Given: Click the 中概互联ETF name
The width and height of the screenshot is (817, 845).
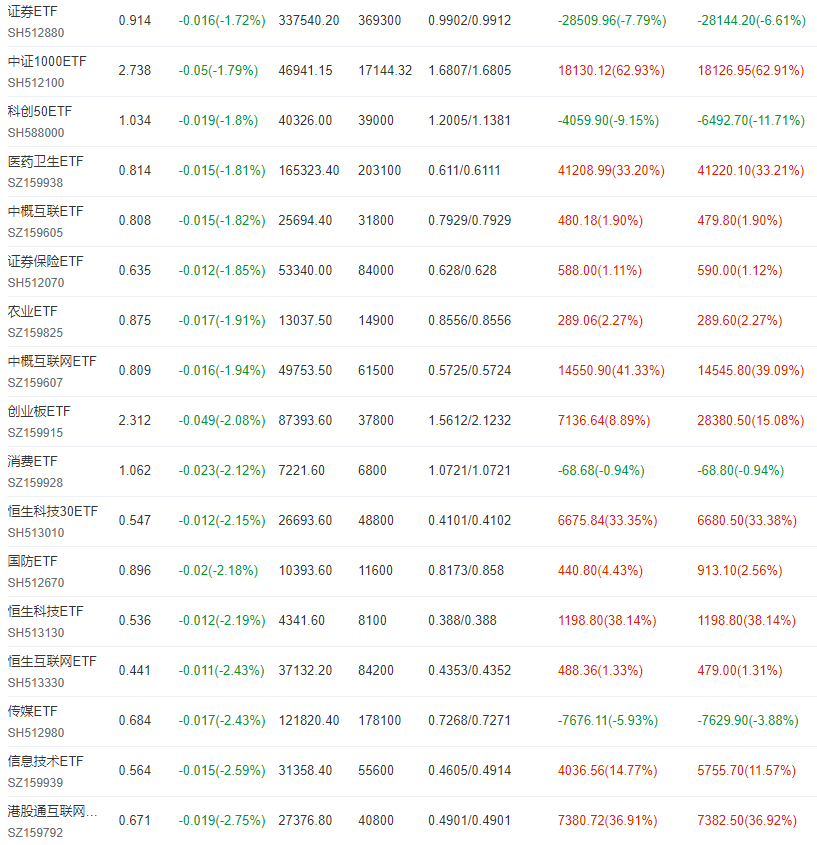Looking at the screenshot, I should point(44,210).
